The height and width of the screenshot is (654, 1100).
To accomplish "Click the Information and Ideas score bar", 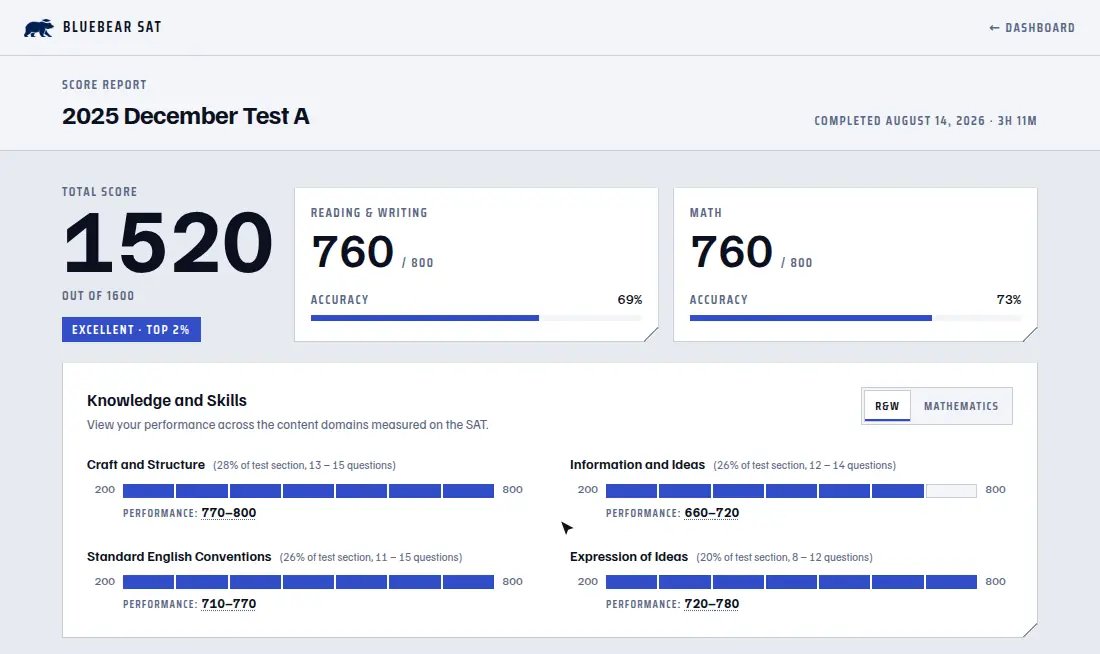I will point(791,490).
